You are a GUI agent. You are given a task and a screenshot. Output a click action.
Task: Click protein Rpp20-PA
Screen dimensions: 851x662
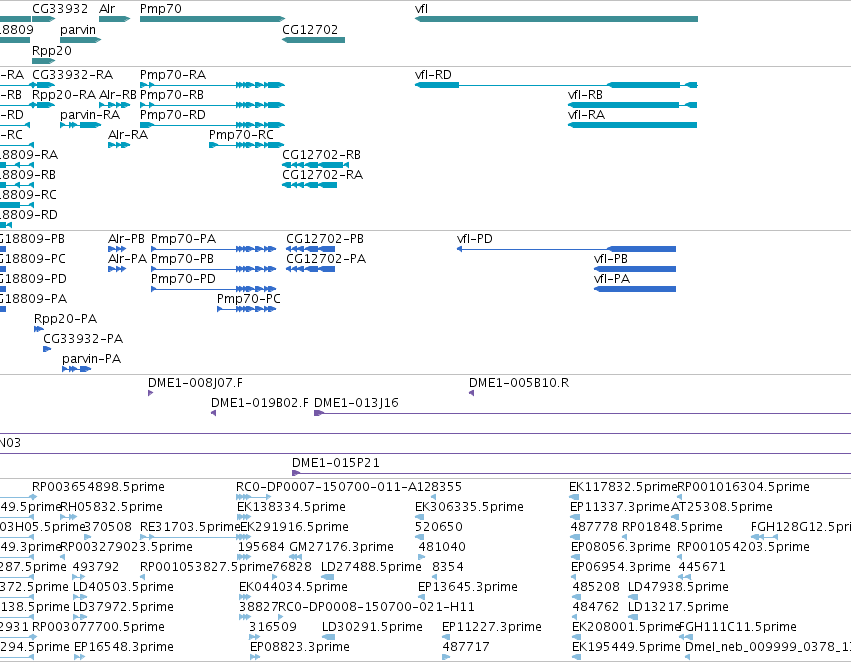(x=39, y=329)
